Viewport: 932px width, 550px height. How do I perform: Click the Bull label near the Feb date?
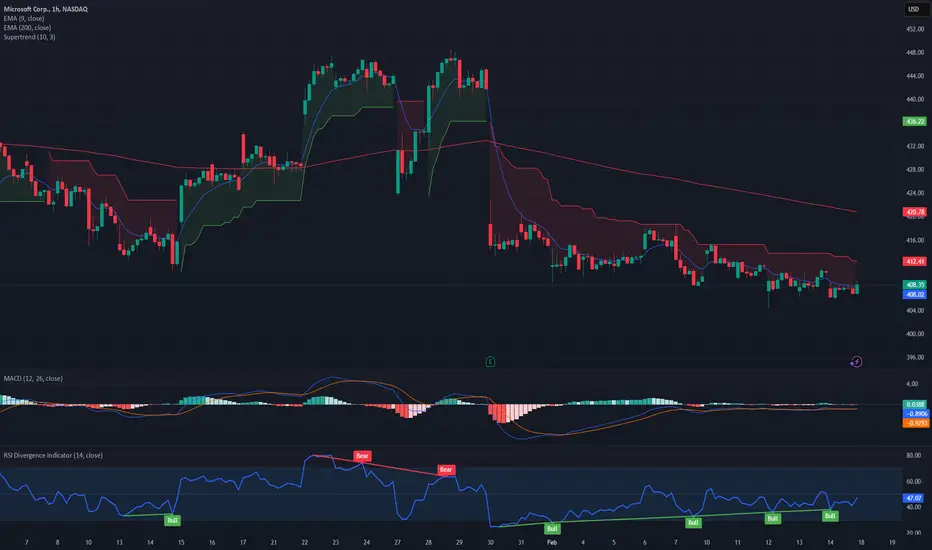[x=552, y=529]
